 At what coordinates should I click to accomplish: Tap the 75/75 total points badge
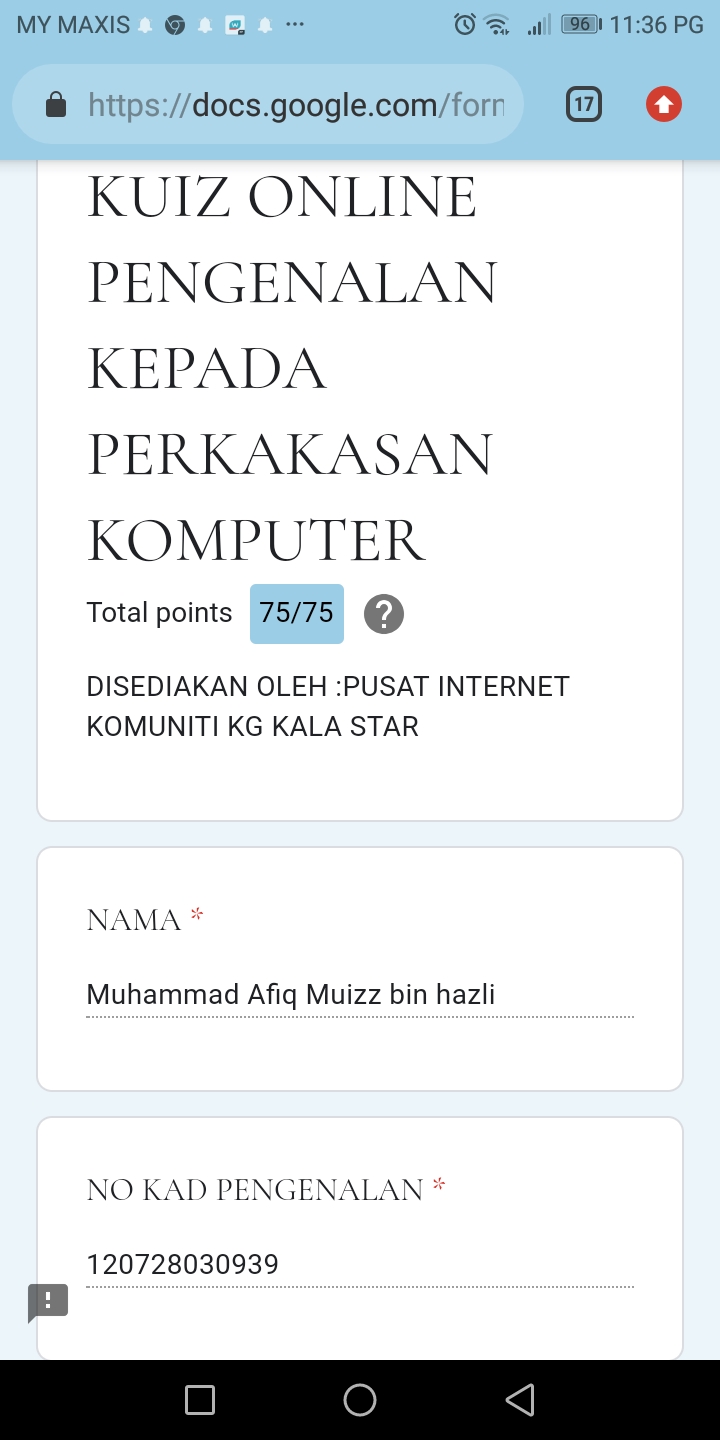coord(297,613)
